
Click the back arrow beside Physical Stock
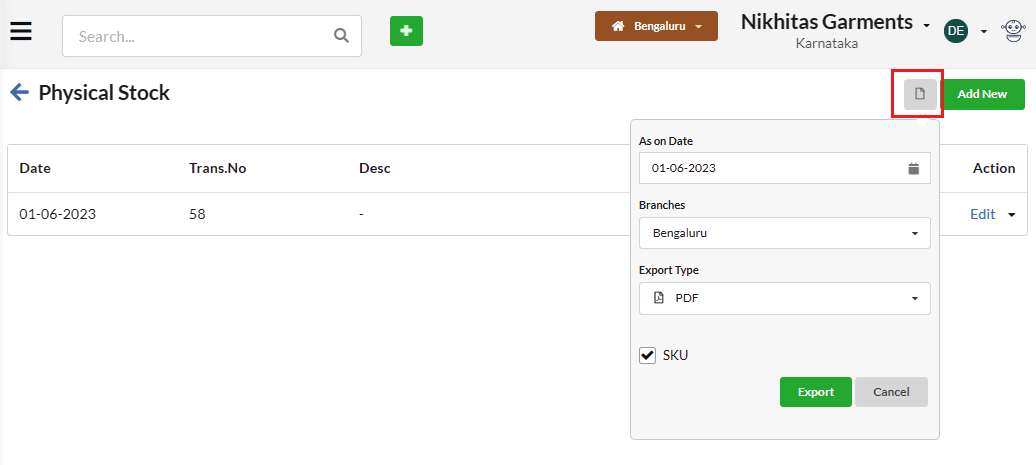(19, 92)
